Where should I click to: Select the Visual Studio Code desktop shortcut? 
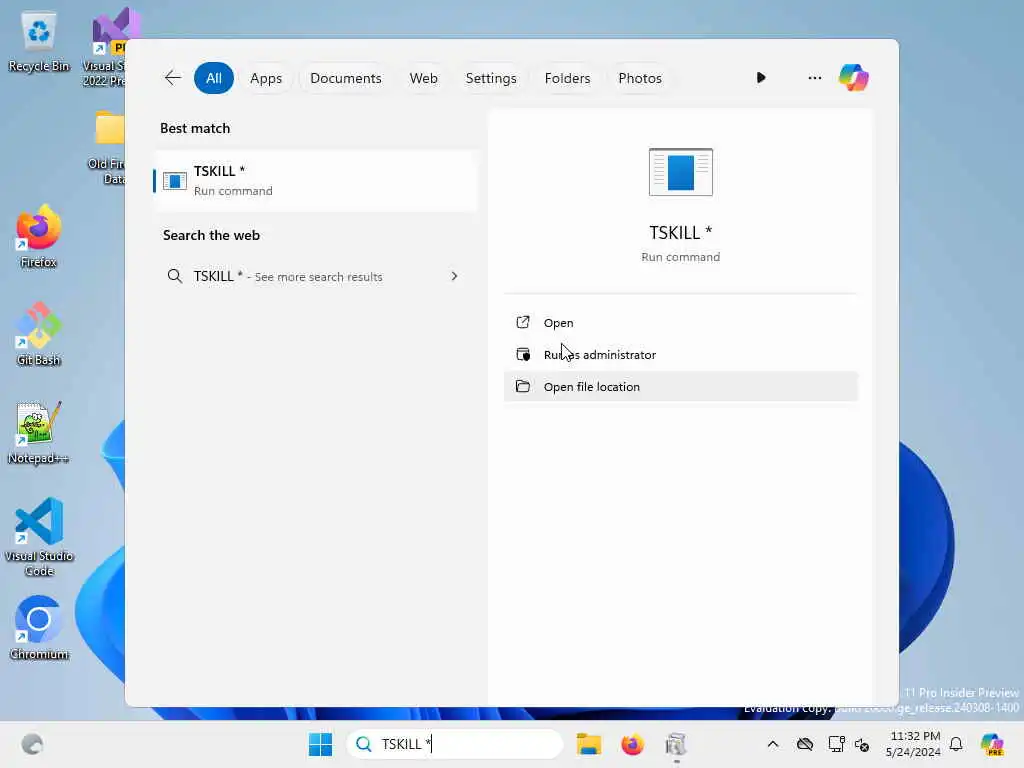pos(39,537)
